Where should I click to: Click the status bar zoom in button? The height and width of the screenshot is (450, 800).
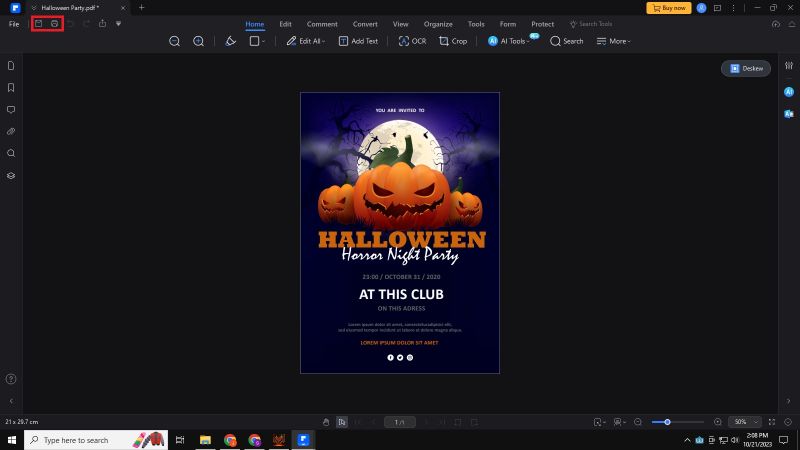click(718, 422)
